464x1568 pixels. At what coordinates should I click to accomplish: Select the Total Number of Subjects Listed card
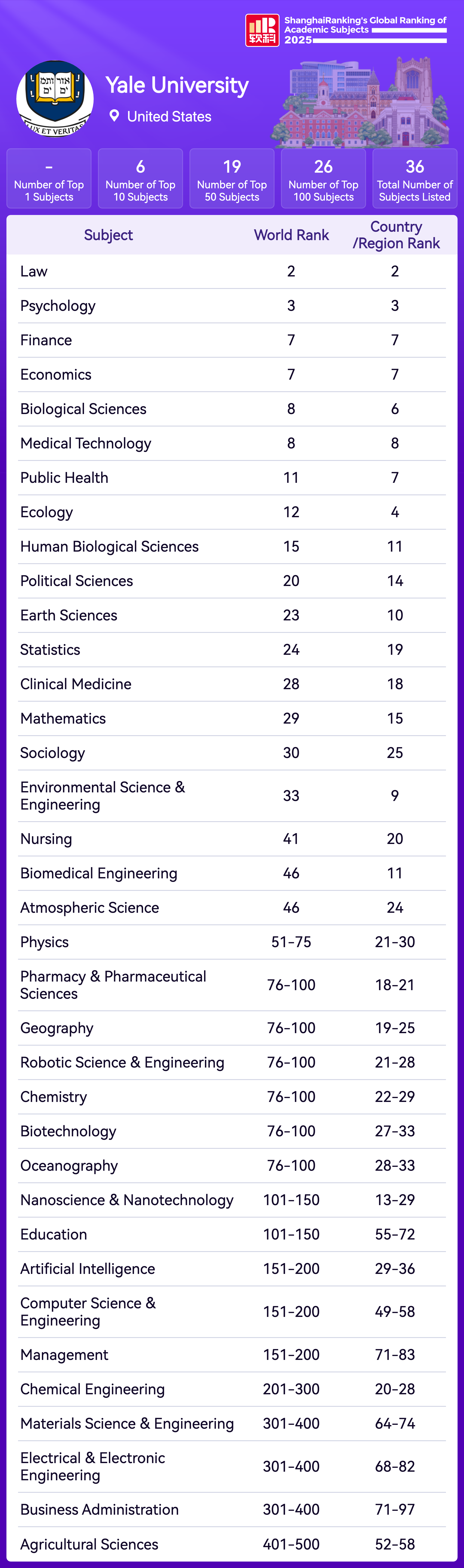(415, 179)
